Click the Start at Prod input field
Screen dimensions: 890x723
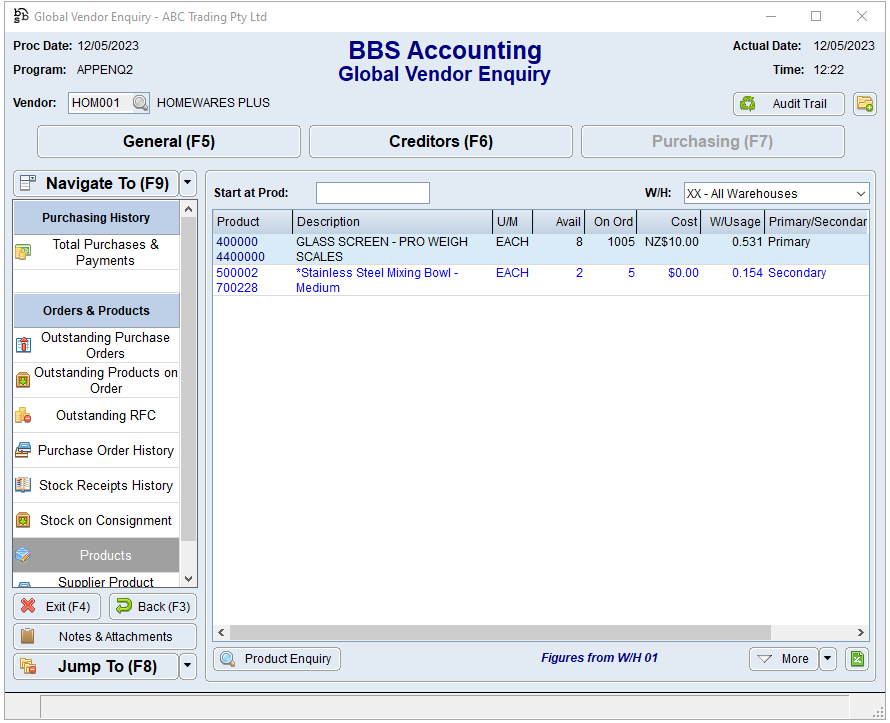click(x=372, y=193)
